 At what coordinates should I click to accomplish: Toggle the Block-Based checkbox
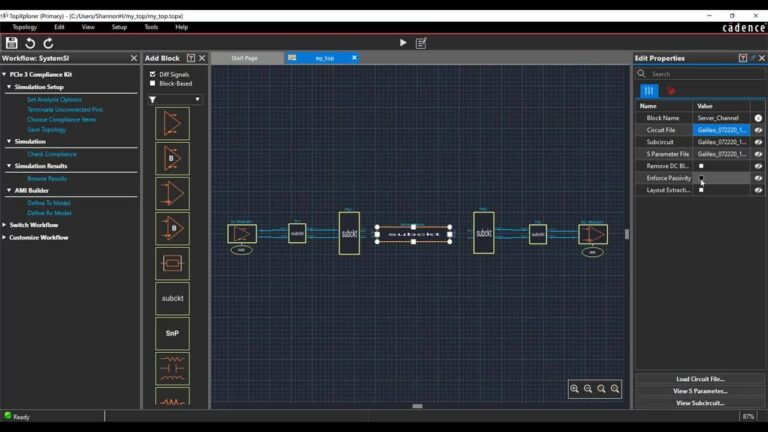pyautogui.click(x=153, y=83)
